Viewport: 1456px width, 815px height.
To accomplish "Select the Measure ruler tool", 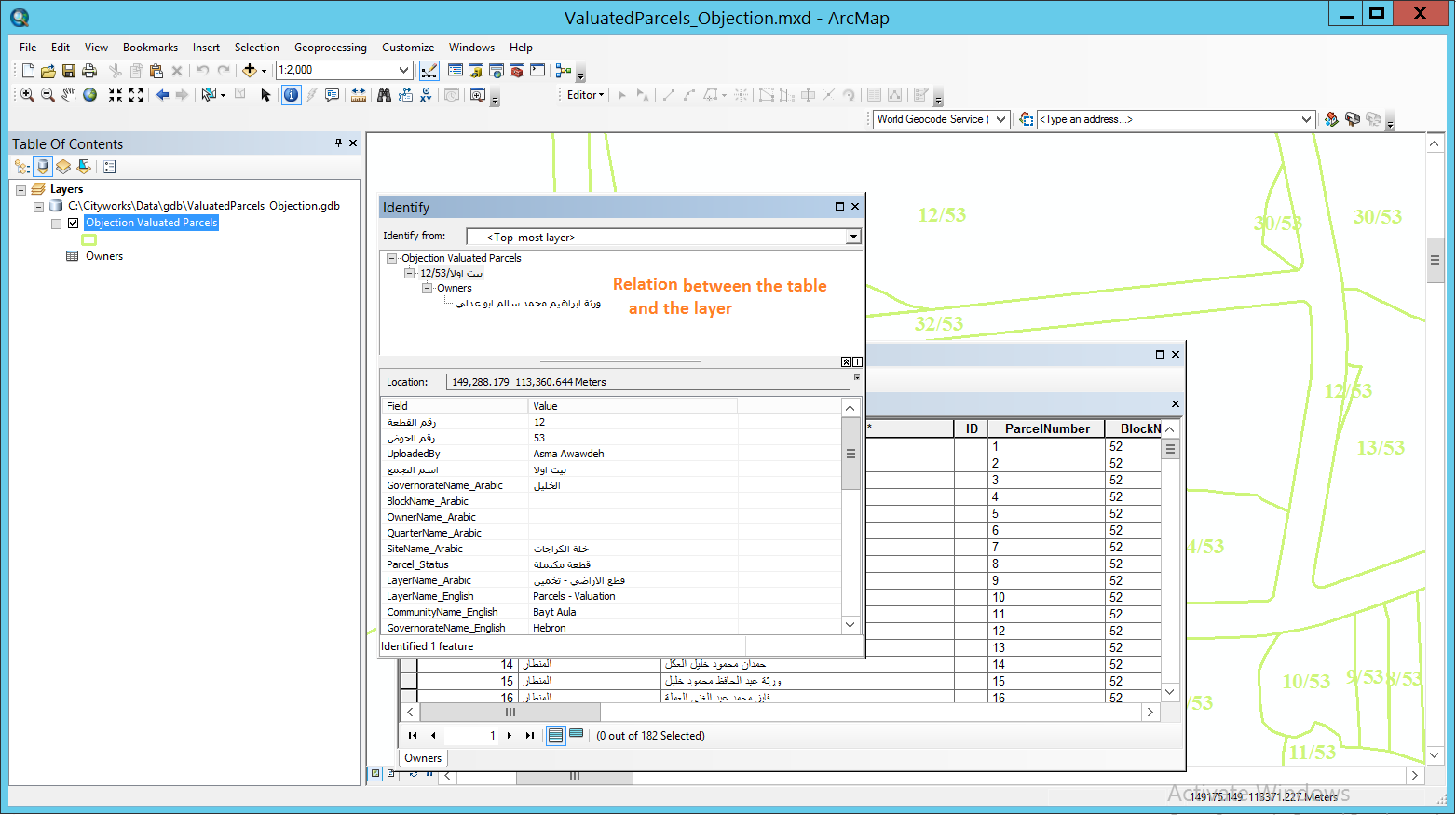I will (359, 95).
